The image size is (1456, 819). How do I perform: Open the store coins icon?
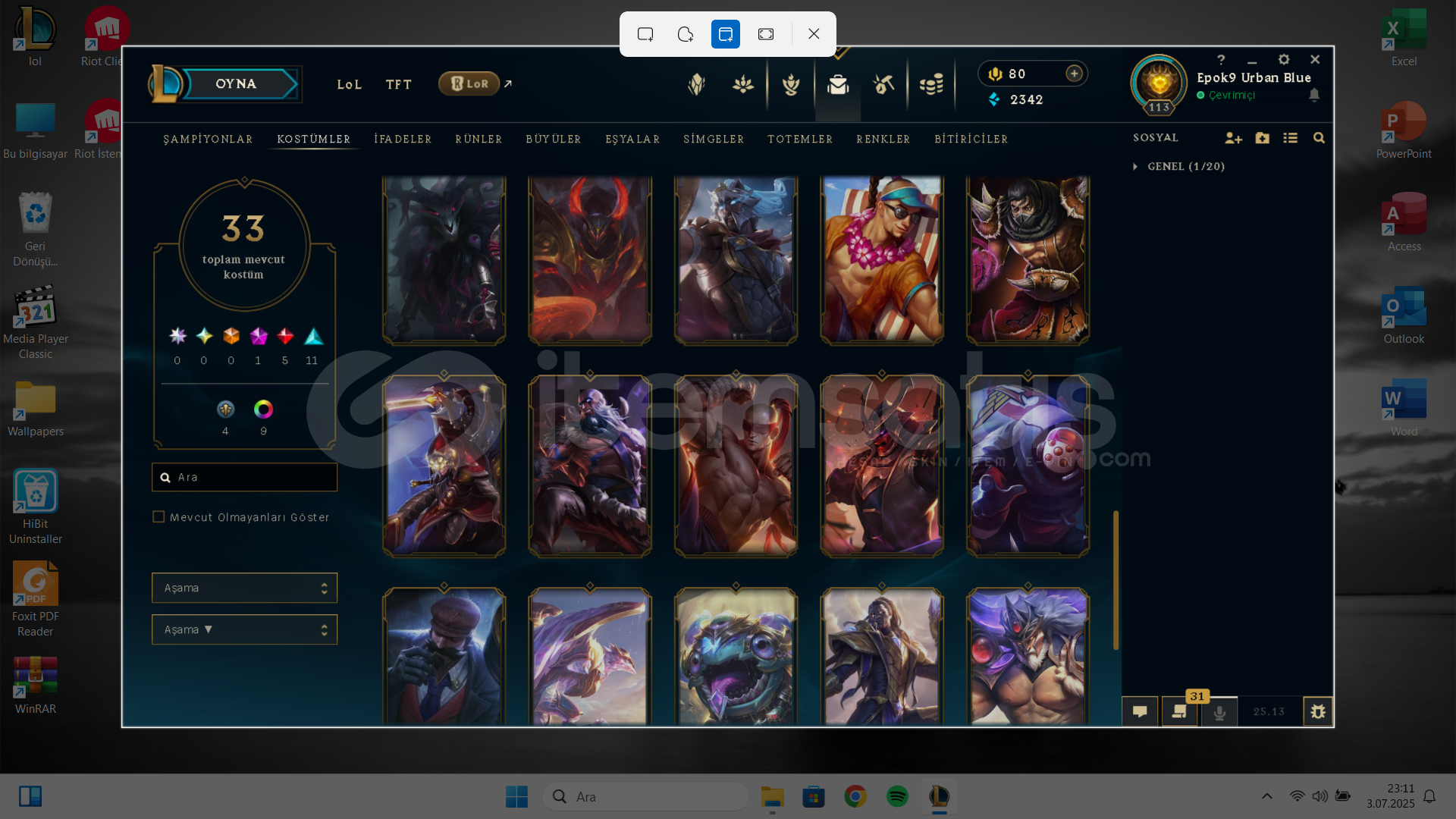[x=931, y=84]
